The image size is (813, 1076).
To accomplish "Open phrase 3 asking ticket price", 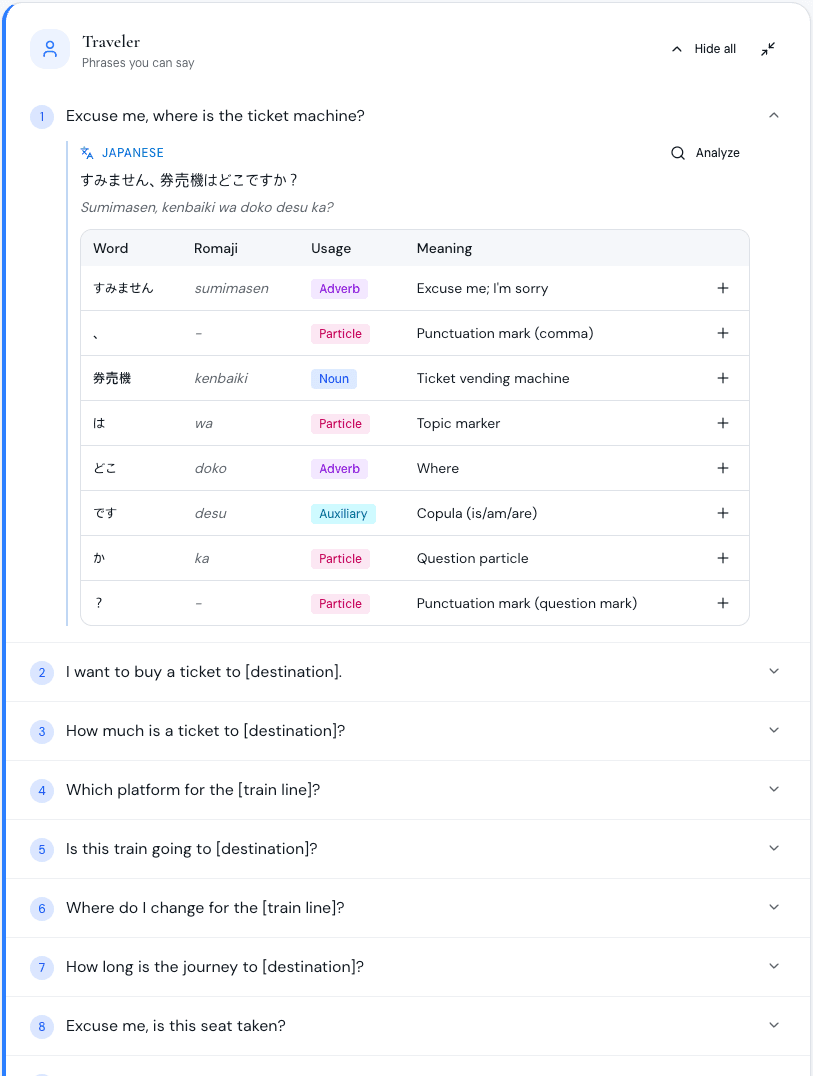I will [x=774, y=730].
